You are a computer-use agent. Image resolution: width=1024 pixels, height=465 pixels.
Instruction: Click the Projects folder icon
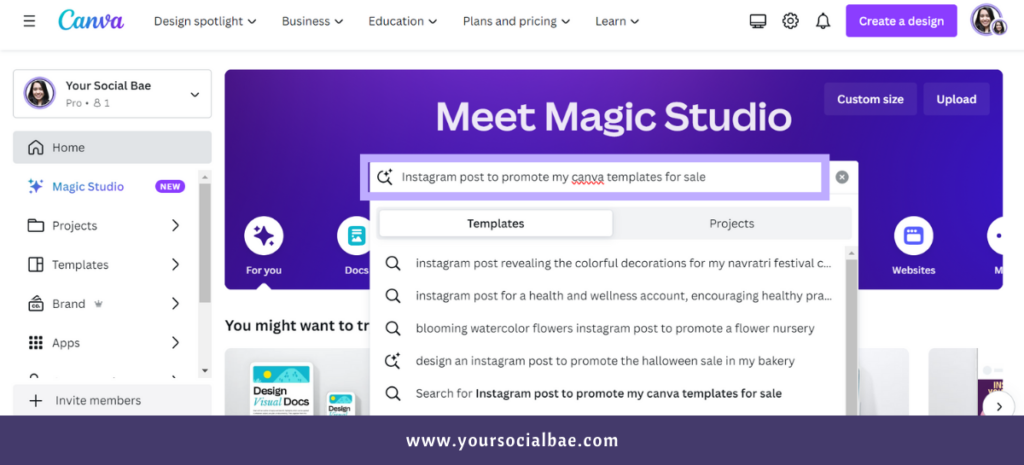36,225
